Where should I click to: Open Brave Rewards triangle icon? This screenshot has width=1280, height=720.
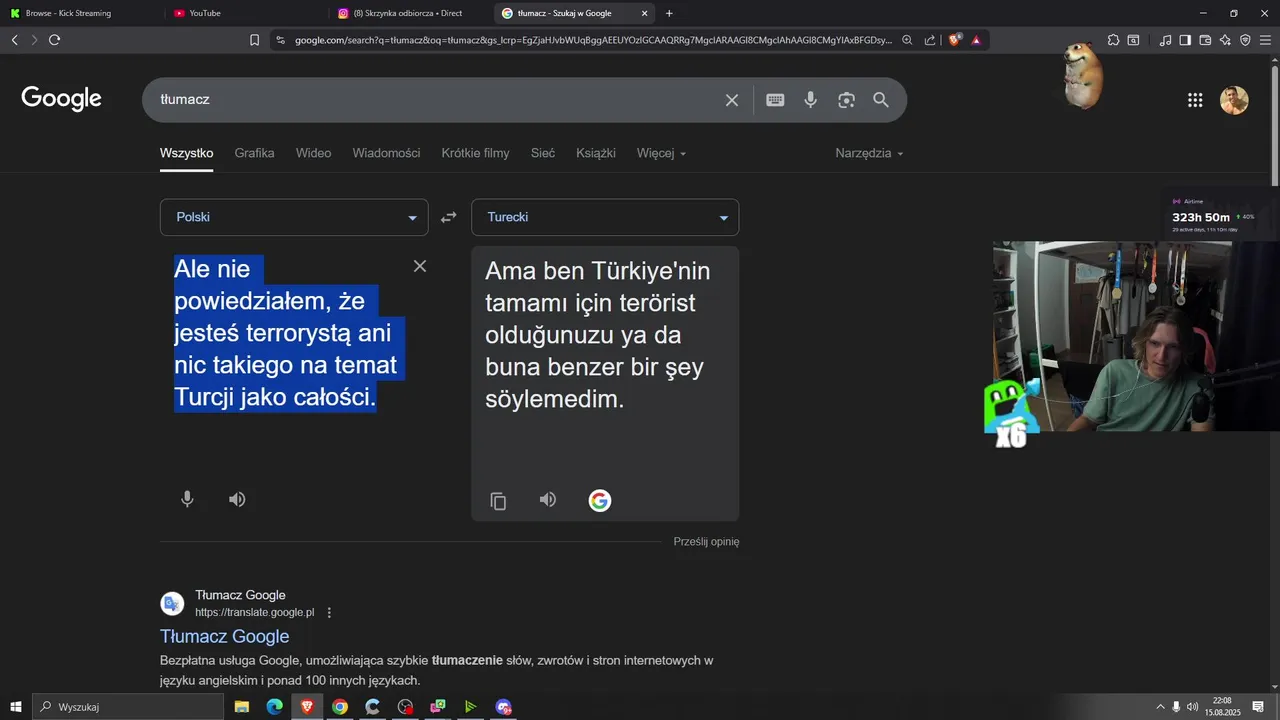click(x=976, y=40)
